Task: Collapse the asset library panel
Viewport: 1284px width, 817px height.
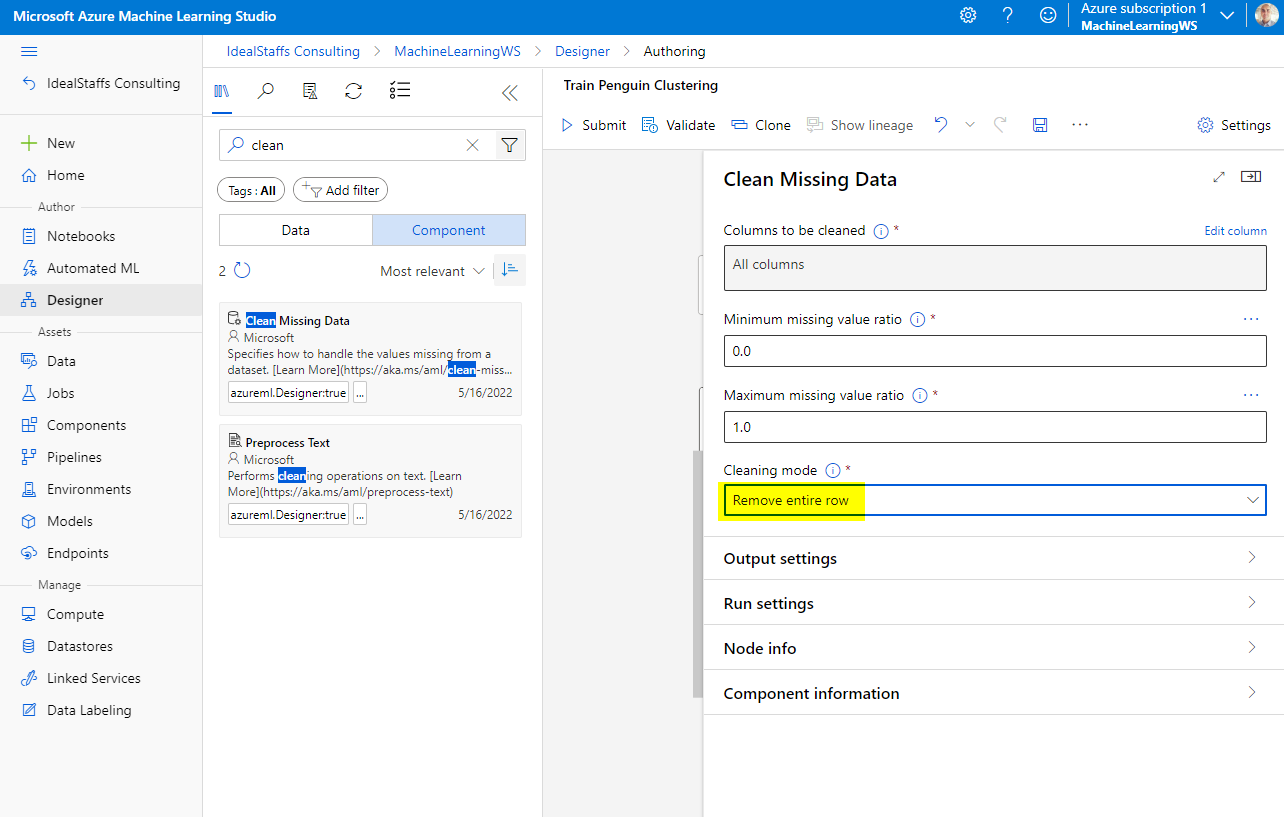Action: point(510,93)
